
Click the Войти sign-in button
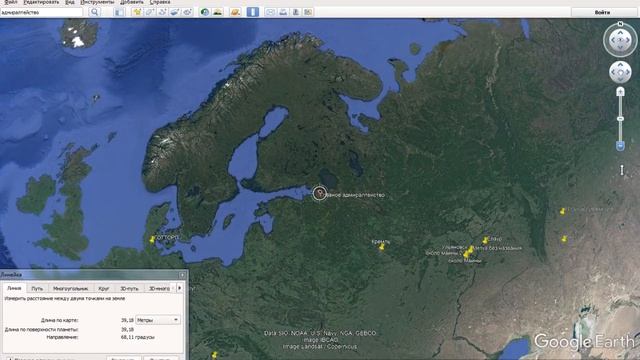(x=602, y=12)
